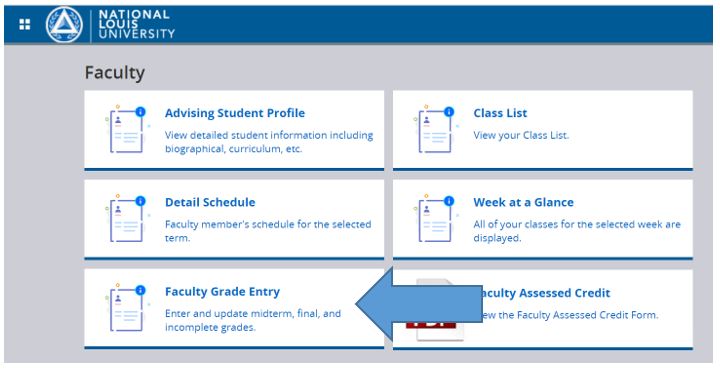Open the apps grid menu icon
This screenshot has height=369, width=720.
pyautogui.click(x=25, y=24)
